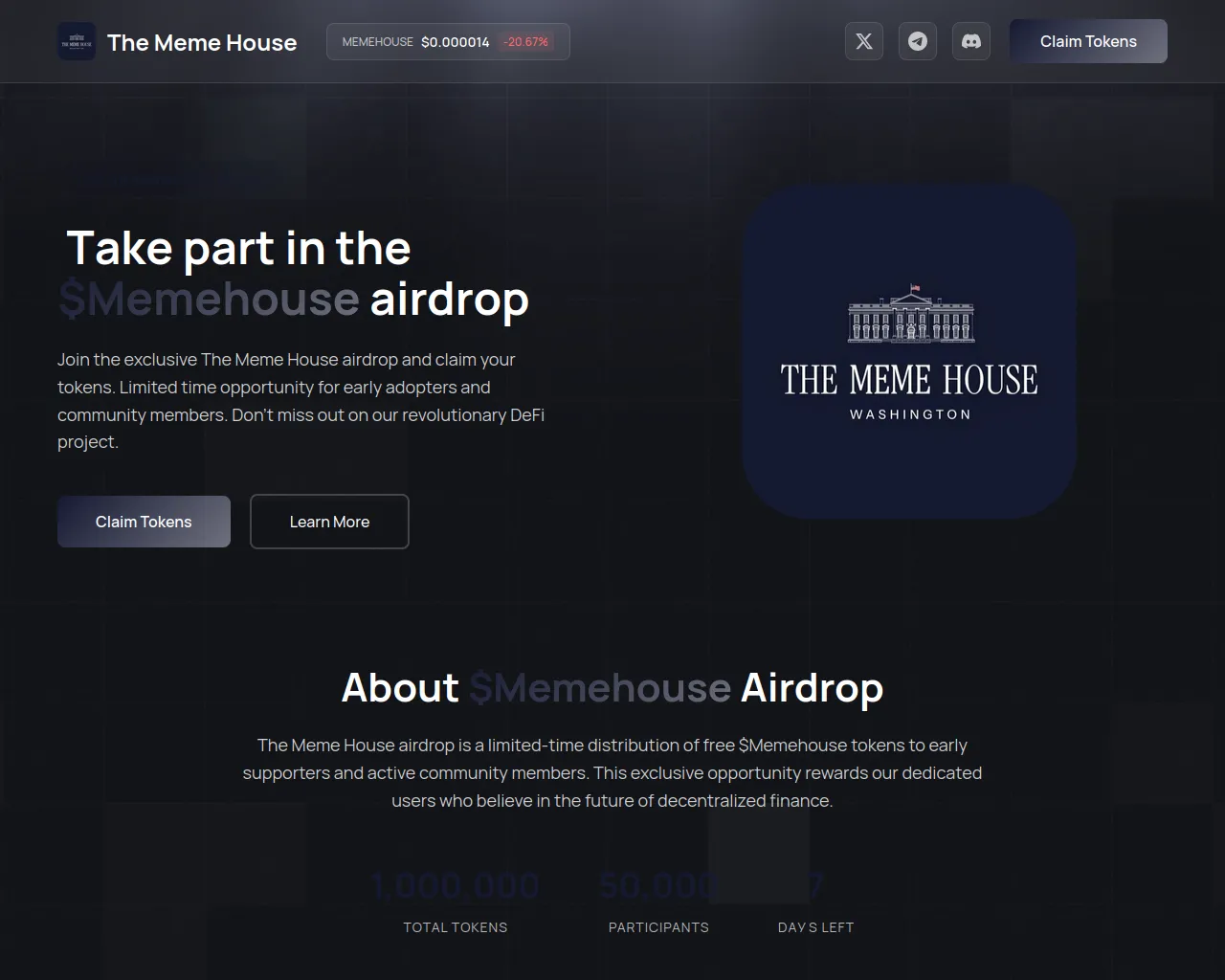Click the $0.000014 price value
This screenshot has height=980, width=1225.
pyautogui.click(x=456, y=42)
